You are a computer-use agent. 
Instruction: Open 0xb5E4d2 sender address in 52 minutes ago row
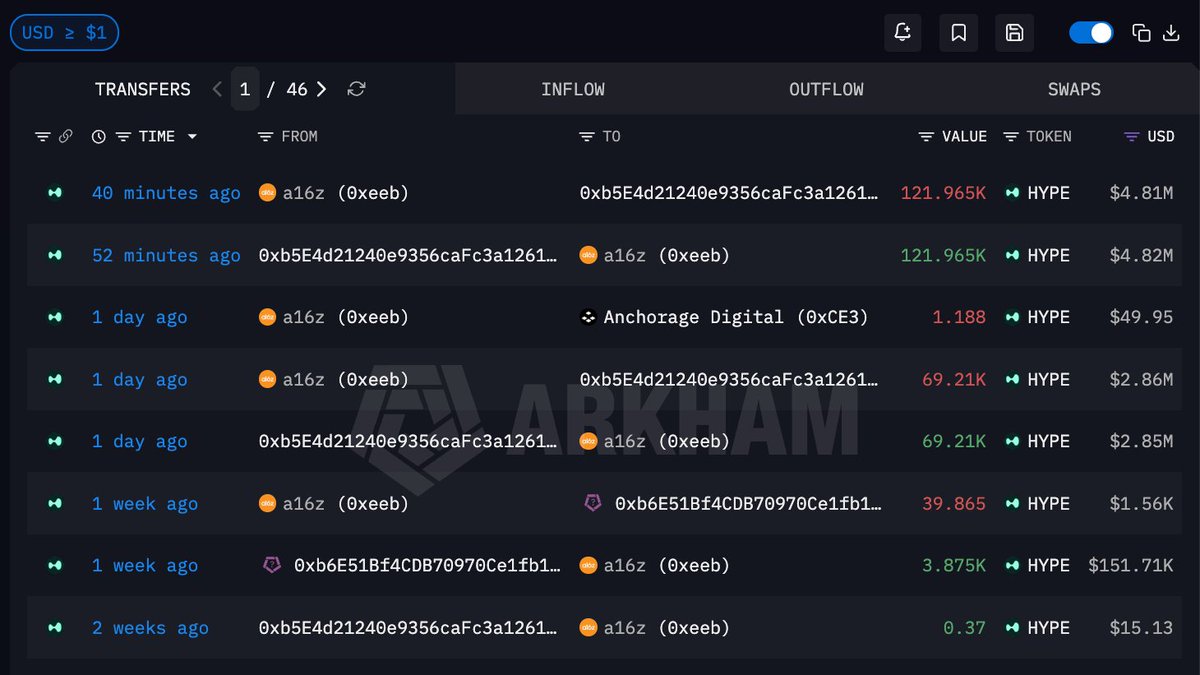408,255
